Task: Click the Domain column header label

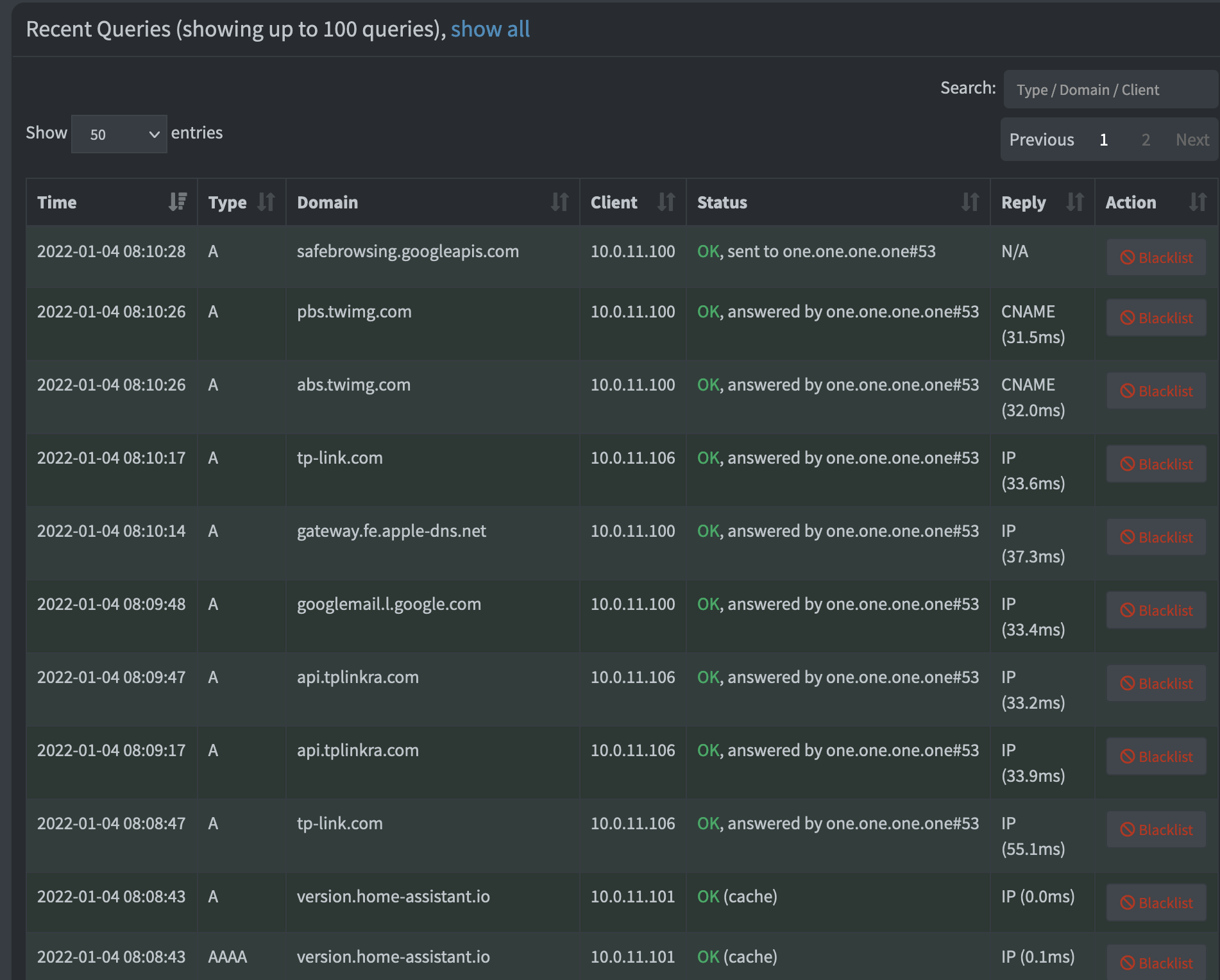Action: click(x=327, y=202)
